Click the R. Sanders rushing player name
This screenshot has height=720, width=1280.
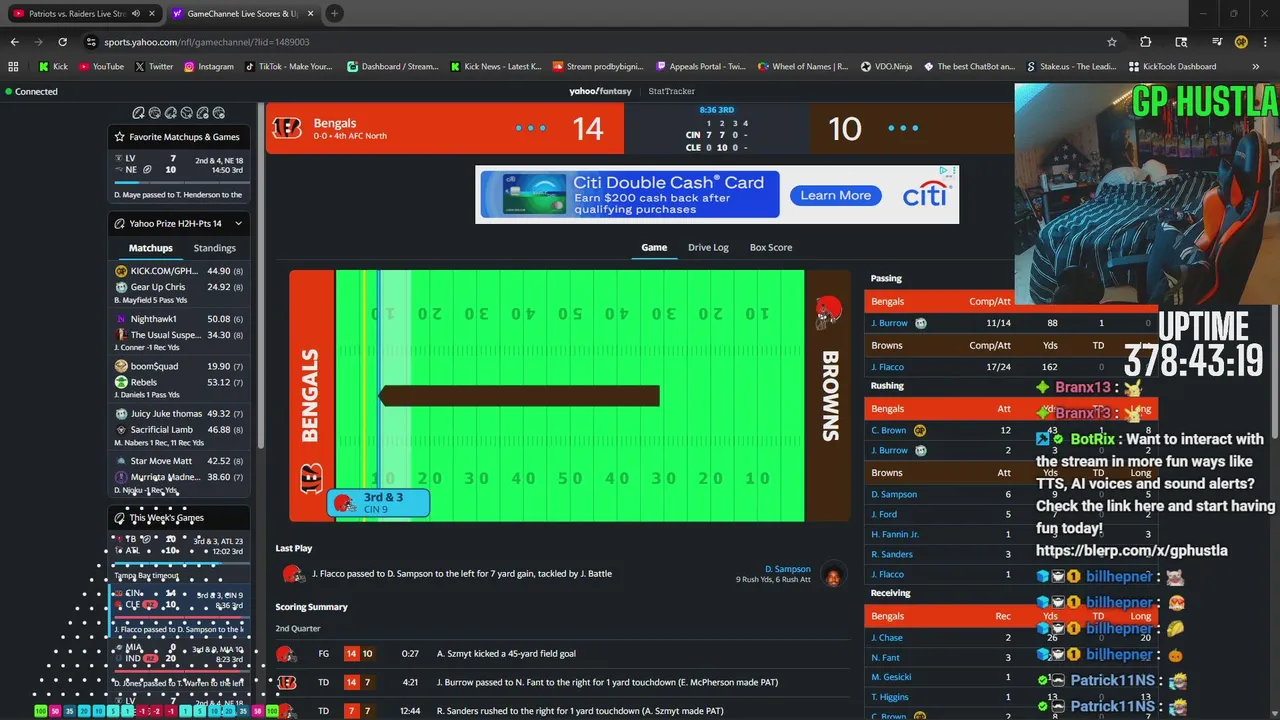(891, 554)
